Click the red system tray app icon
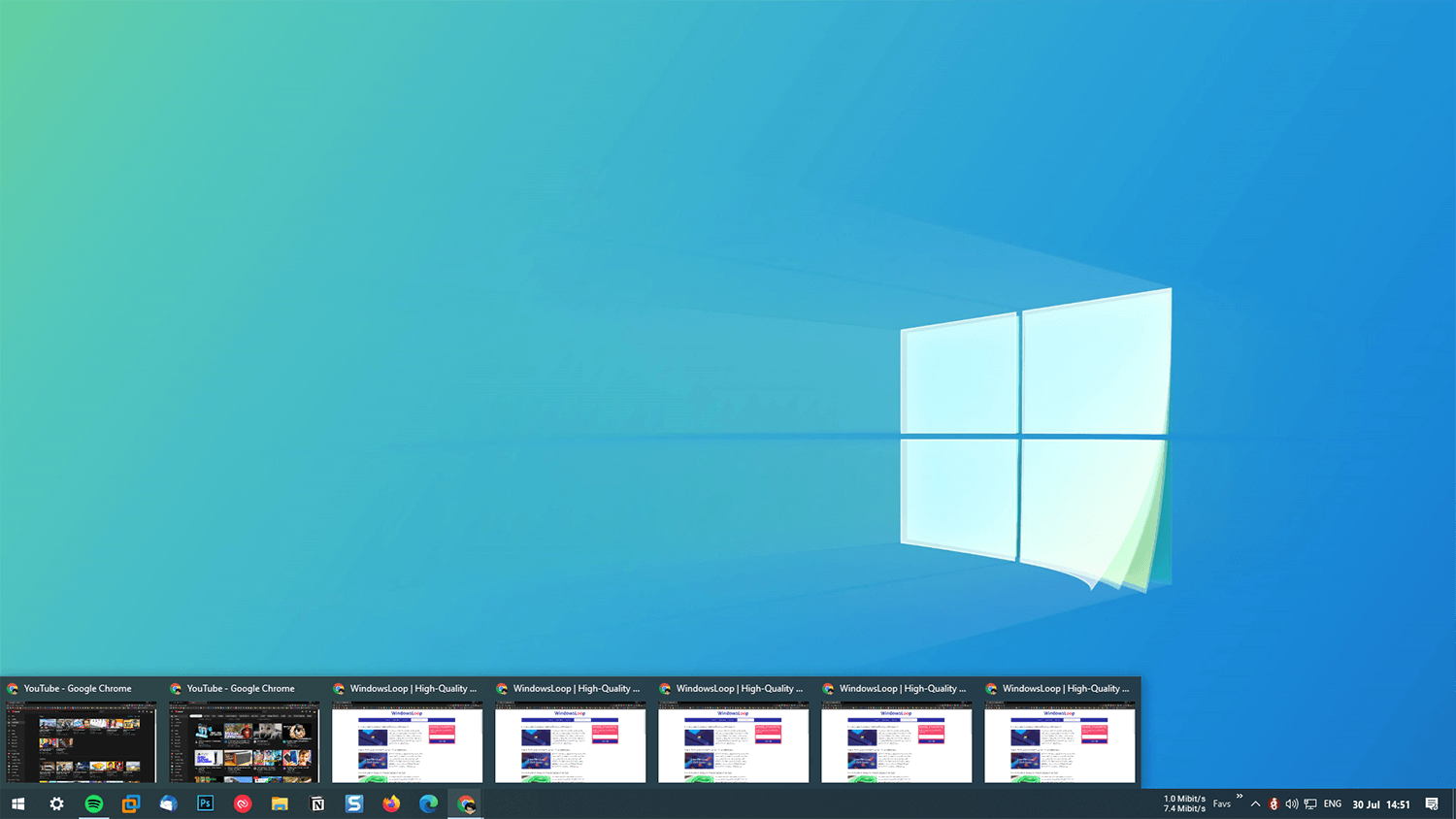The width and height of the screenshot is (1456, 819). (1274, 803)
